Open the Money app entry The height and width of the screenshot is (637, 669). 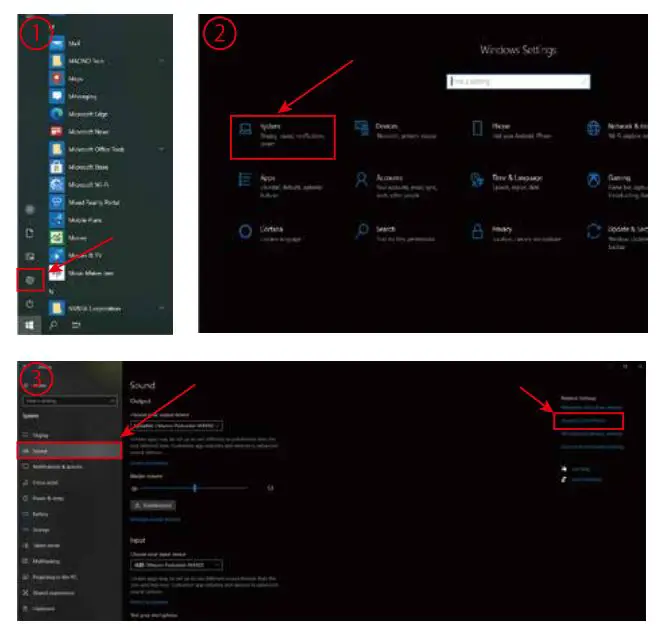tap(68, 238)
